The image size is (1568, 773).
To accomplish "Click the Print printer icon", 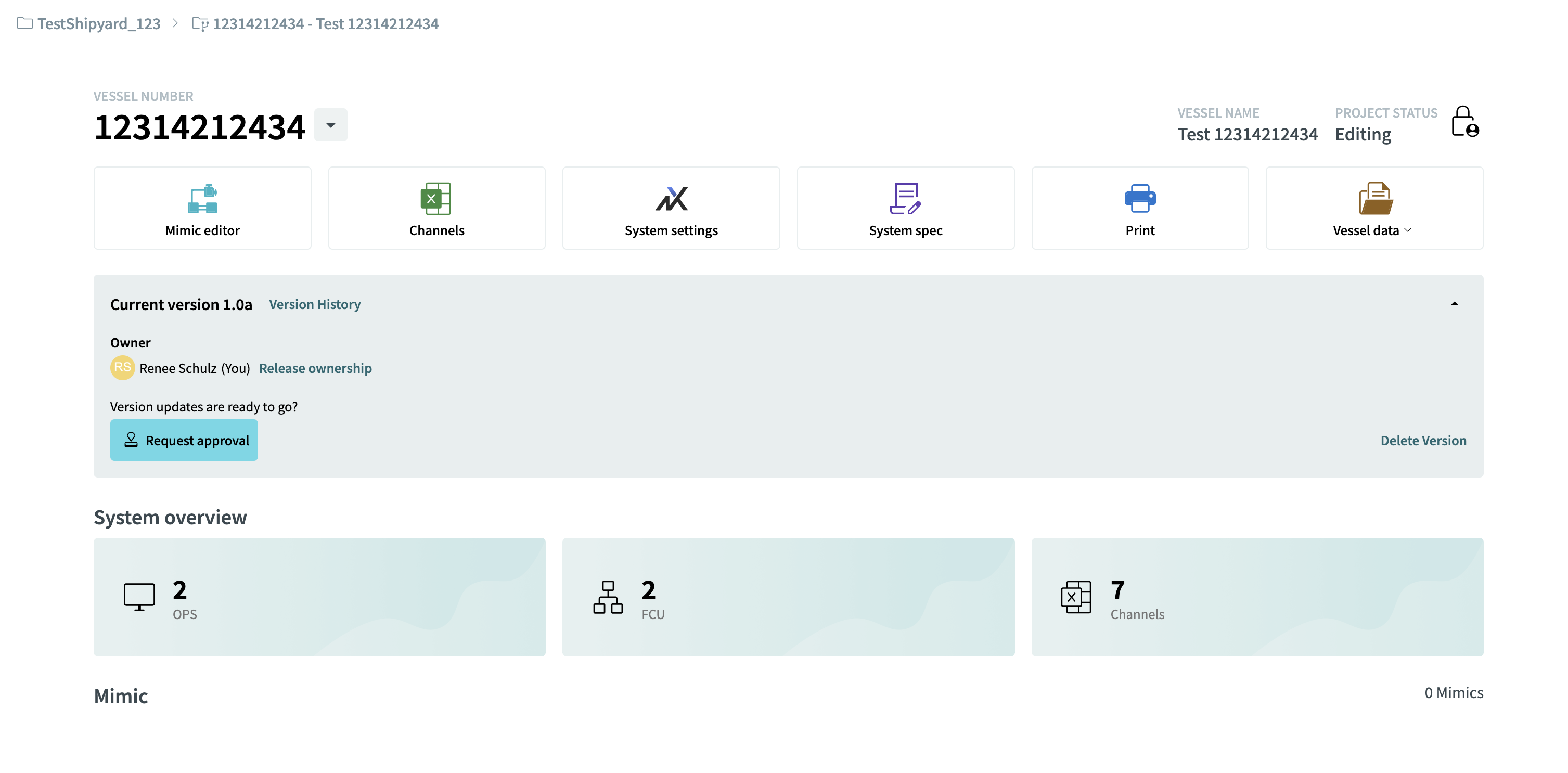I will 1139,198.
